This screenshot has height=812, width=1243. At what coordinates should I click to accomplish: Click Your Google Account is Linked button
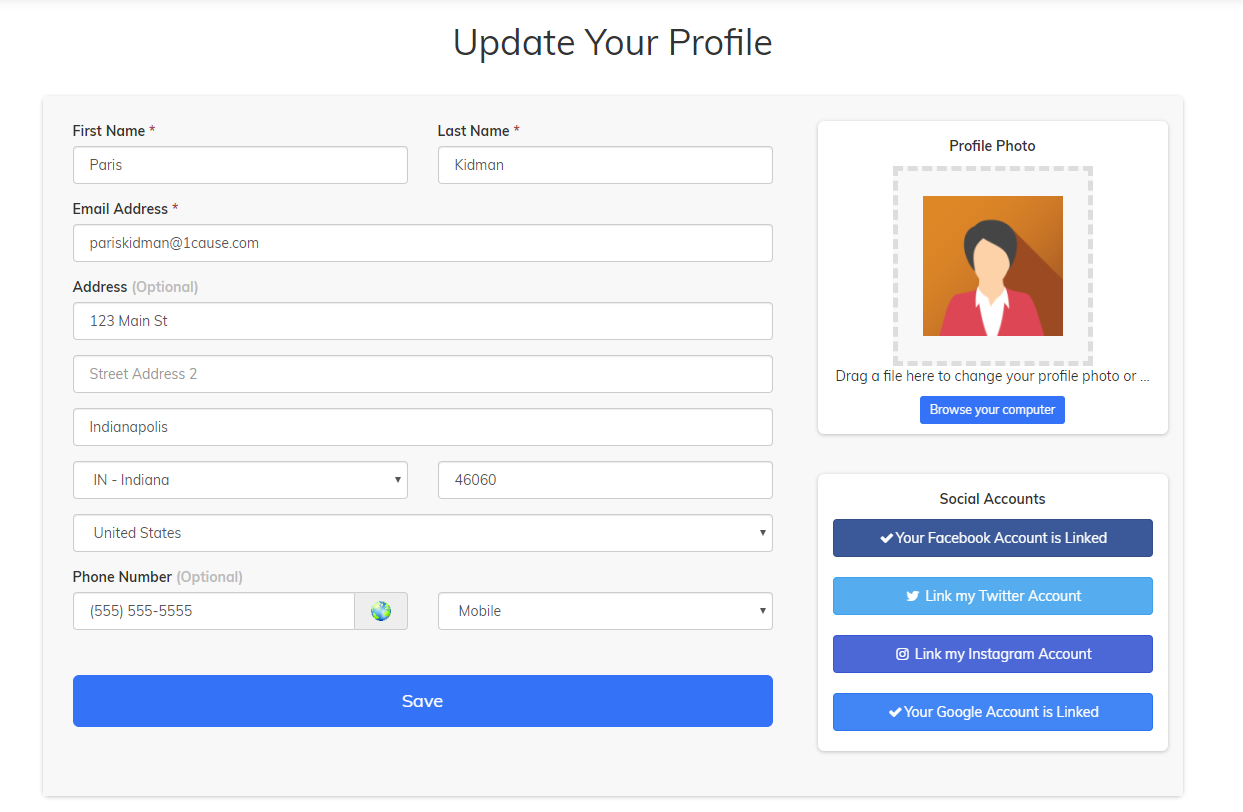[993, 712]
